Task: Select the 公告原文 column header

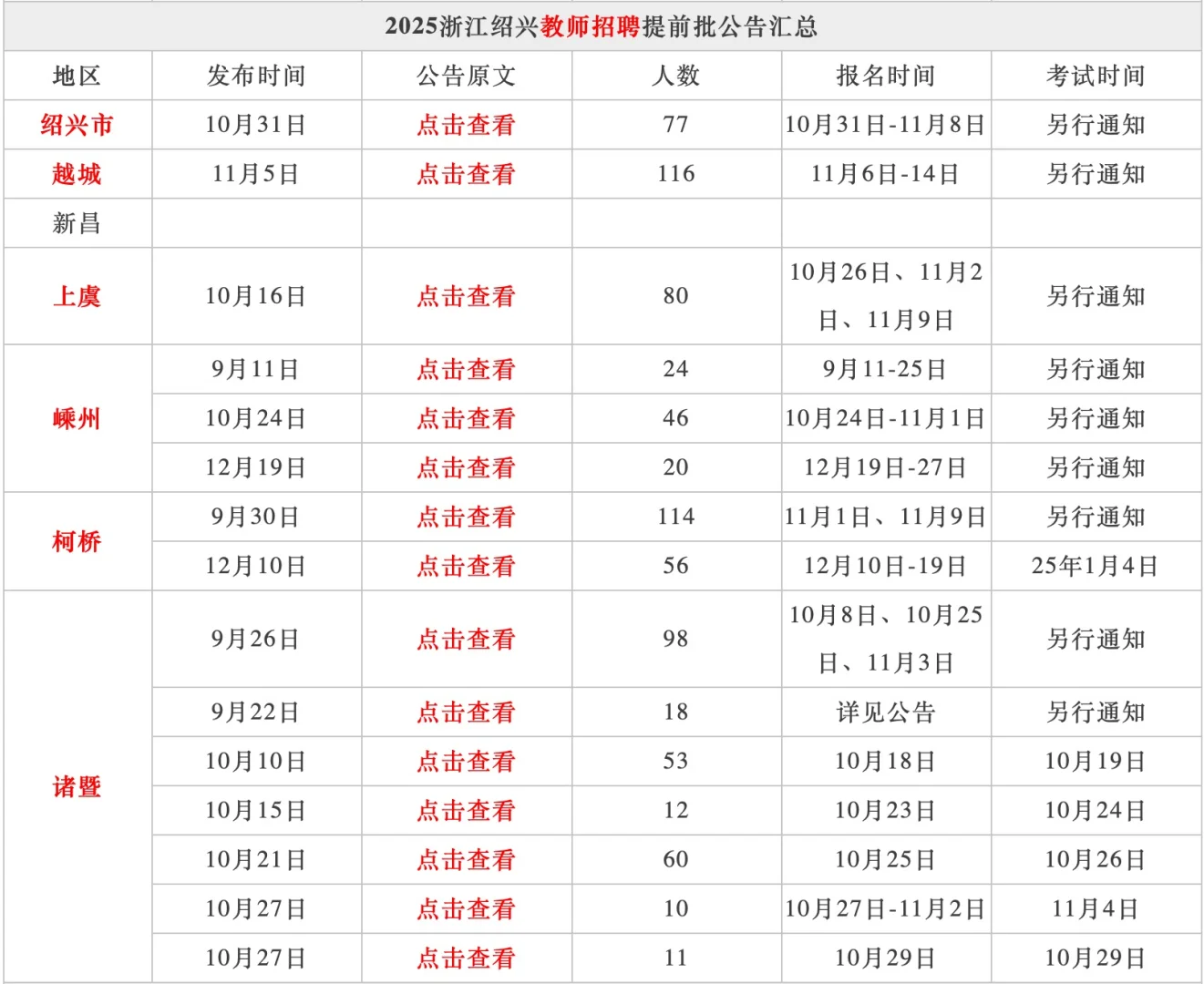Action: pyautogui.click(x=467, y=76)
